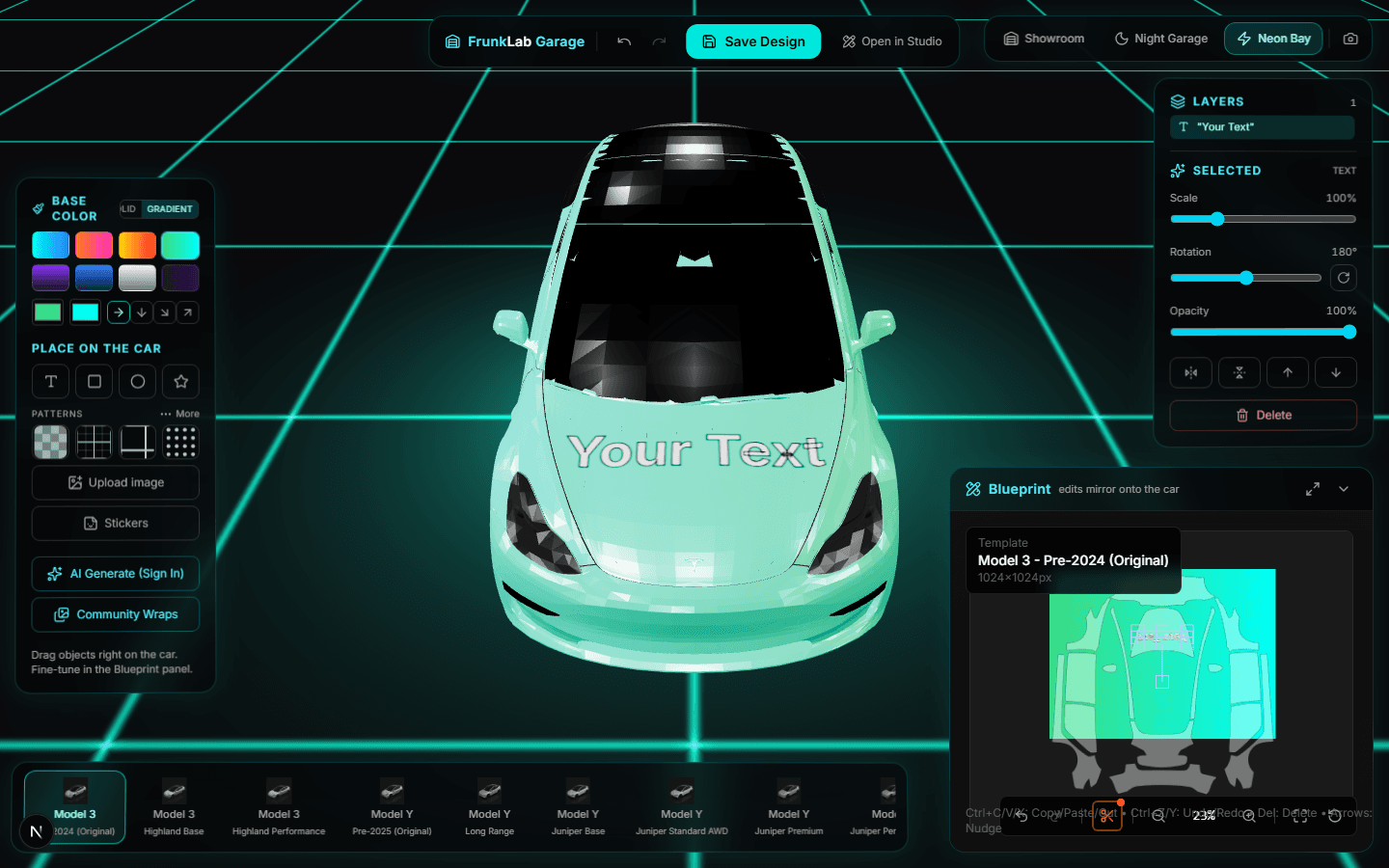This screenshot has height=868, width=1389.
Task: Add a text object to the car
Action: (x=51, y=381)
